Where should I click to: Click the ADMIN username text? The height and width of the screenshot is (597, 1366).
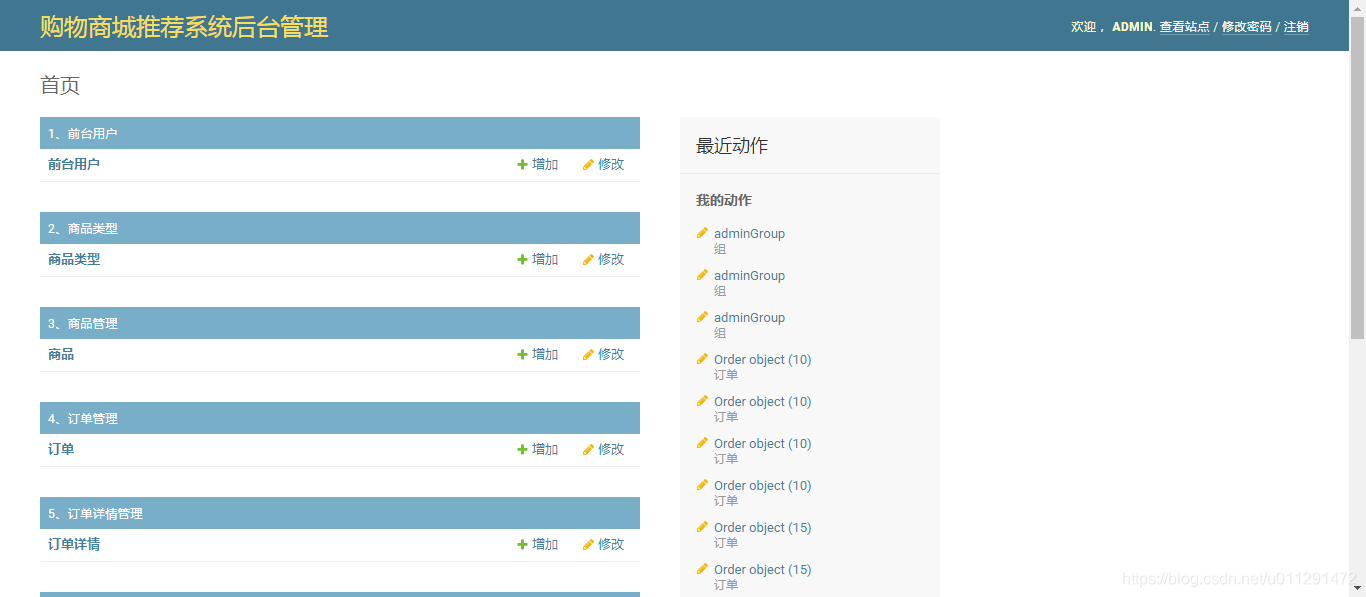1132,27
